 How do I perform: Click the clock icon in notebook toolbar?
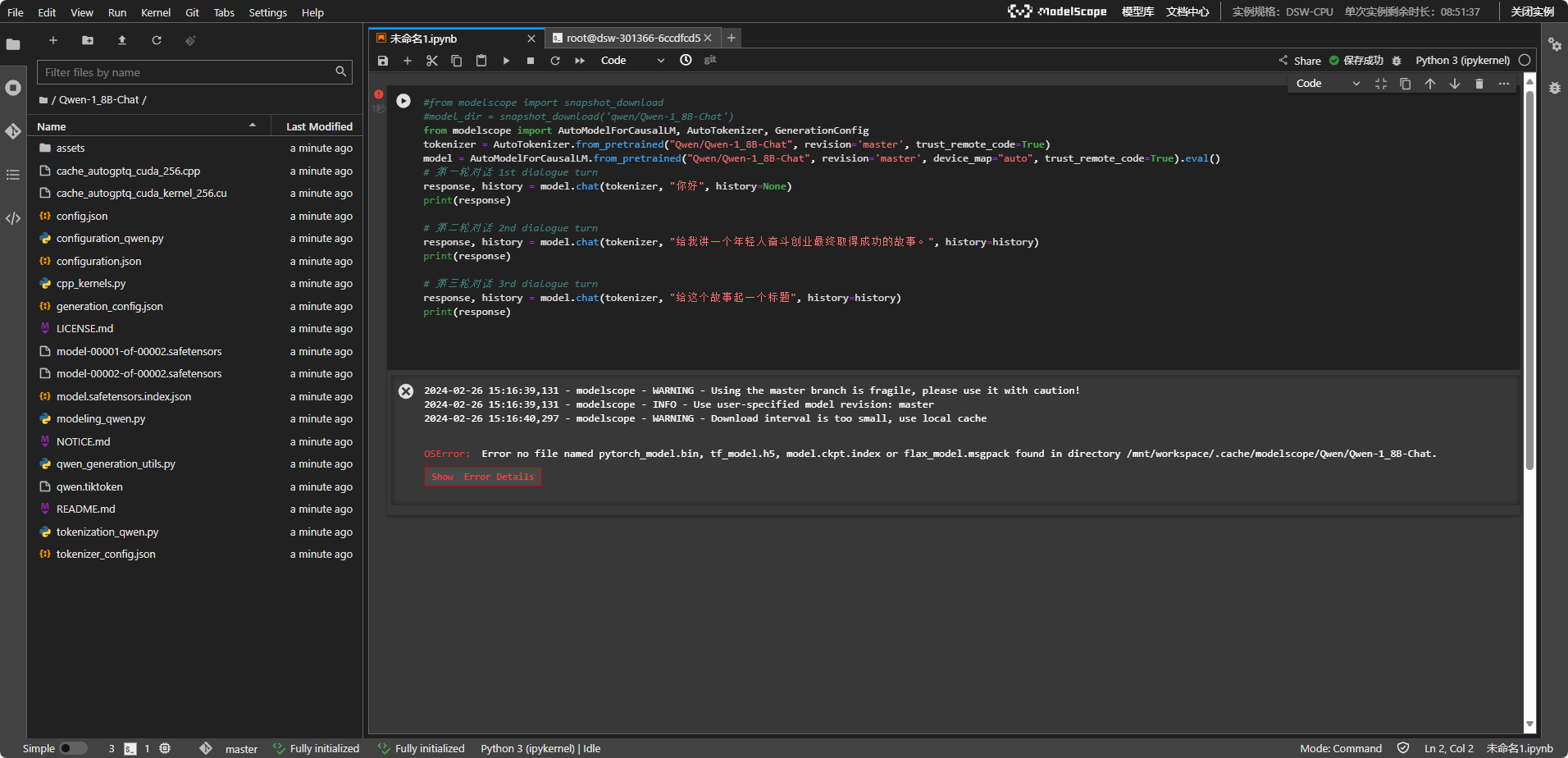686,60
